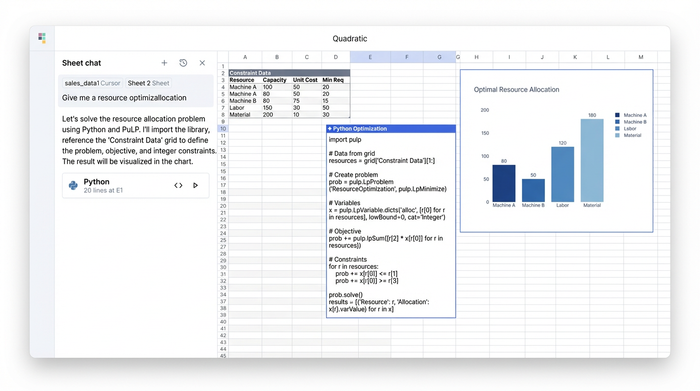This screenshot has height=391, width=700.
Task: Start a new chat with plus icon
Action: click(164, 63)
